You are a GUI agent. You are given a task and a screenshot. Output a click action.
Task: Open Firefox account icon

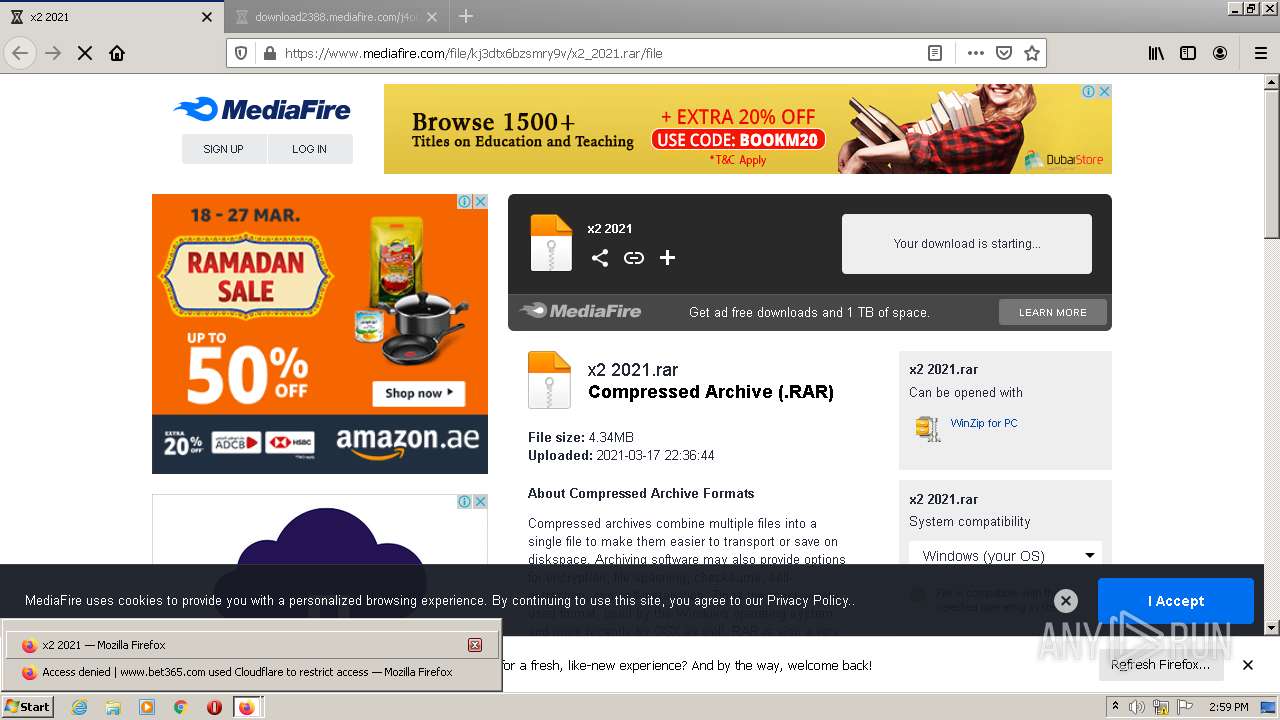click(x=1220, y=53)
